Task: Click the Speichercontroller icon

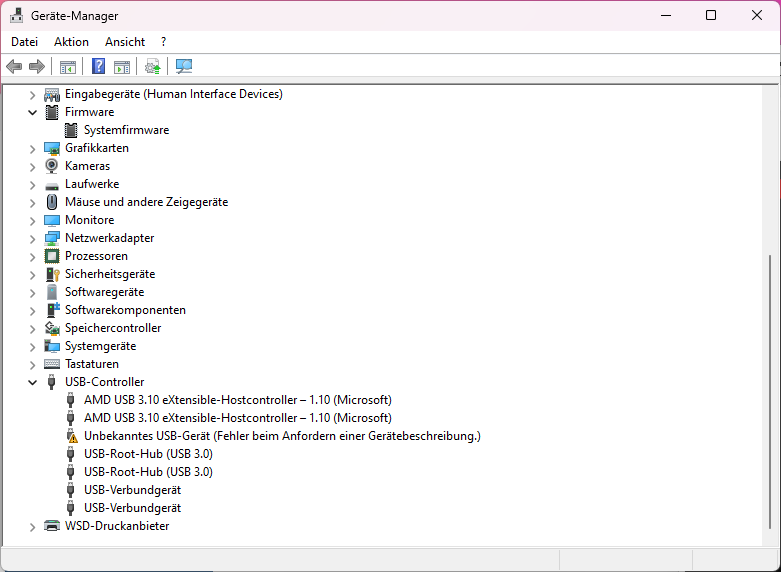Action: (52, 328)
